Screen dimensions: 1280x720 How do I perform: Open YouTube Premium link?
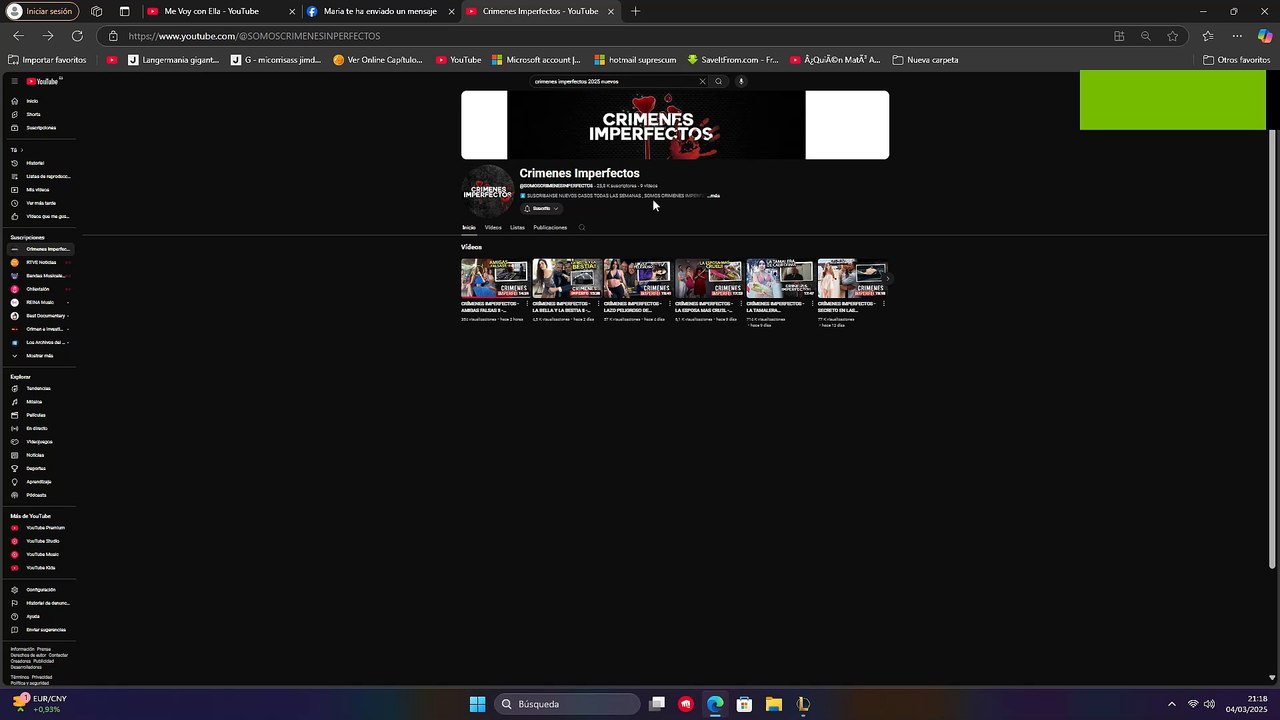tap(45, 528)
